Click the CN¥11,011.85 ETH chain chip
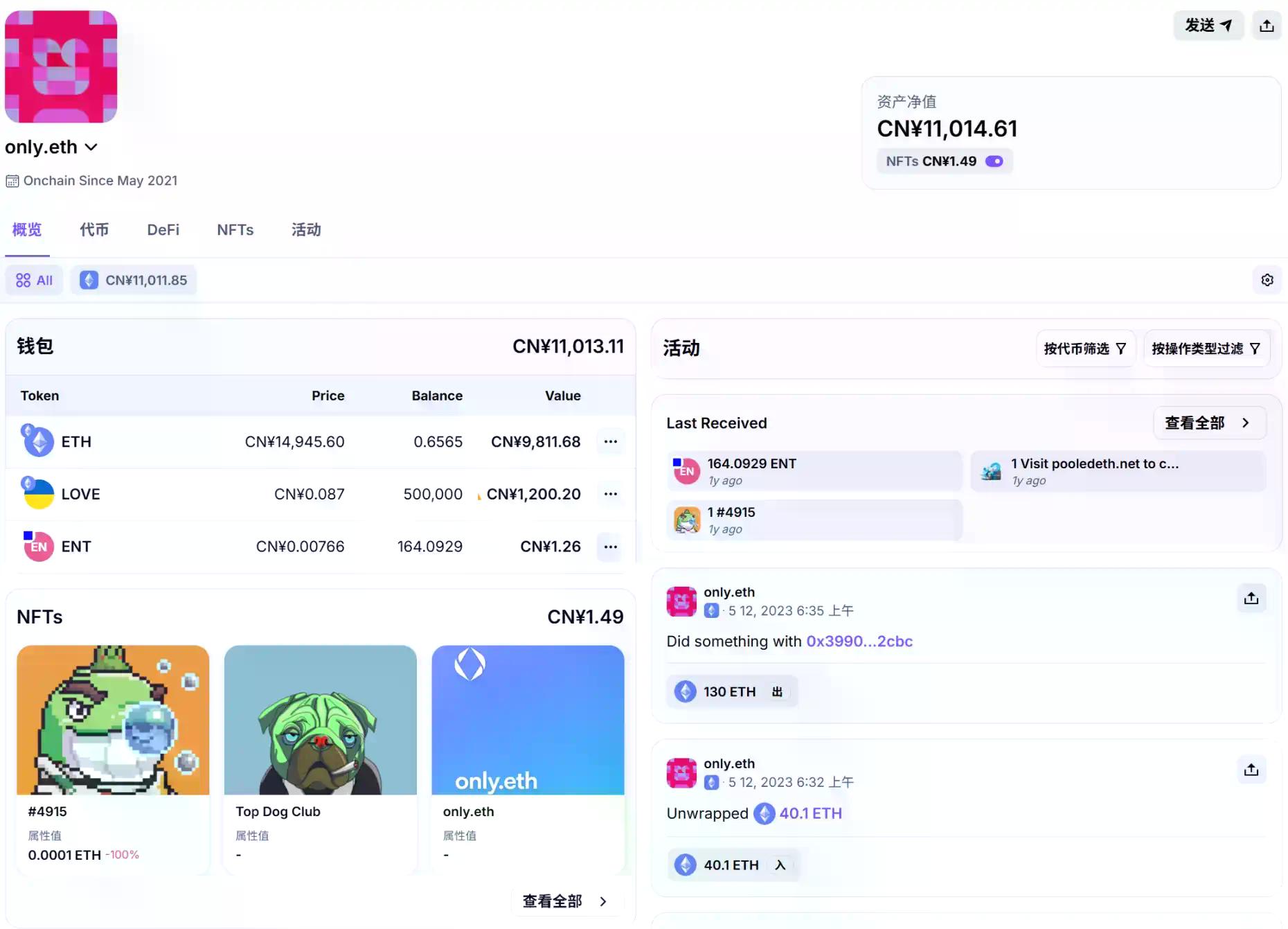 [x=134, y=280]
